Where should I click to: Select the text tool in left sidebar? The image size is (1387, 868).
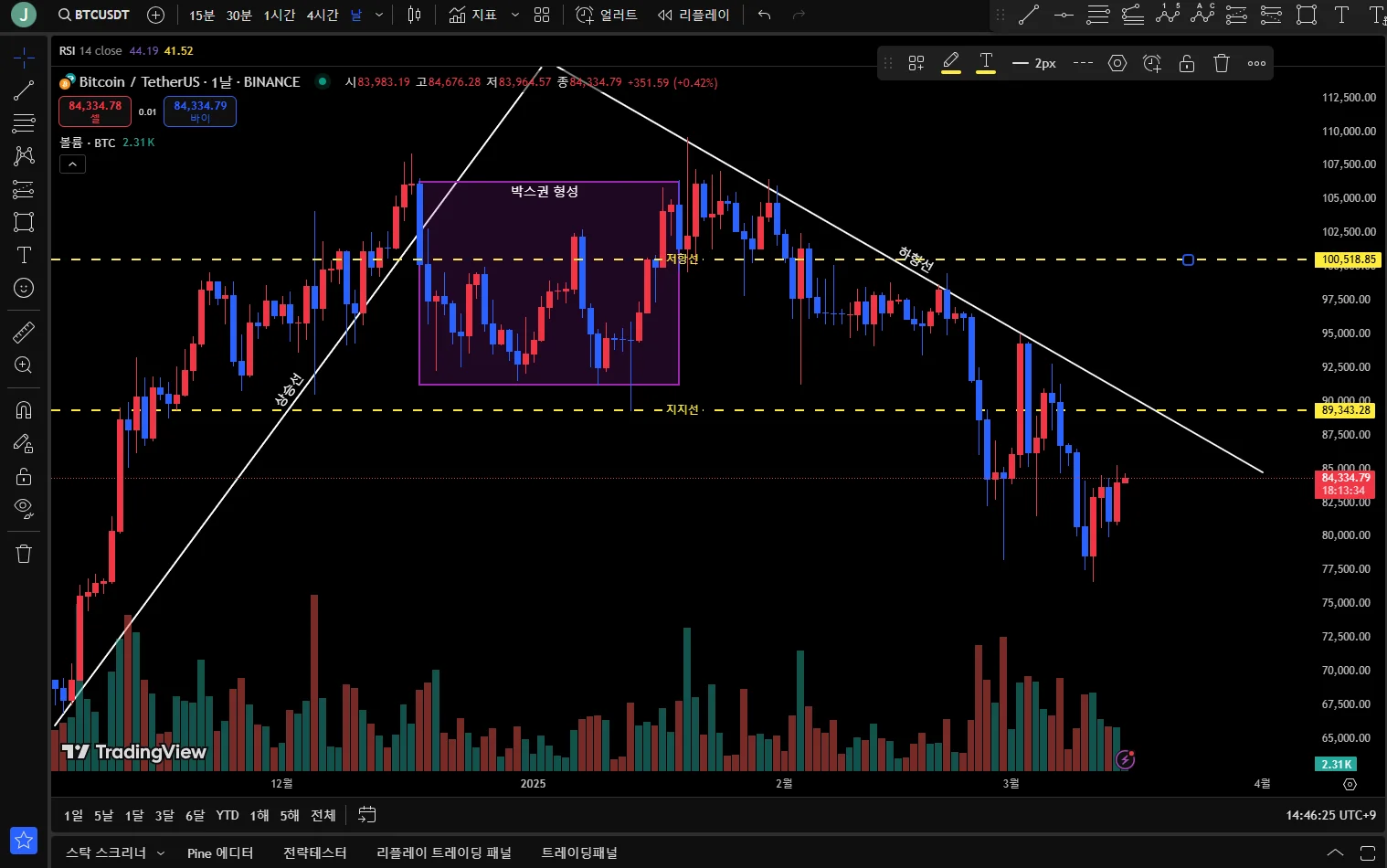(24, 255)
